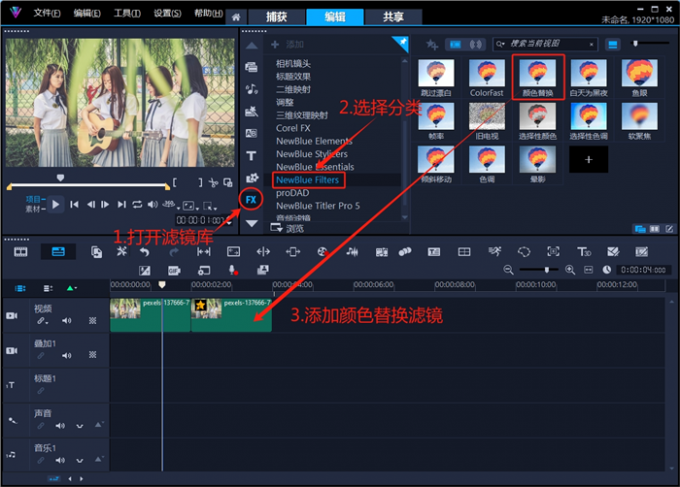
Task: Play the preview video
Action: coord(56,204)
